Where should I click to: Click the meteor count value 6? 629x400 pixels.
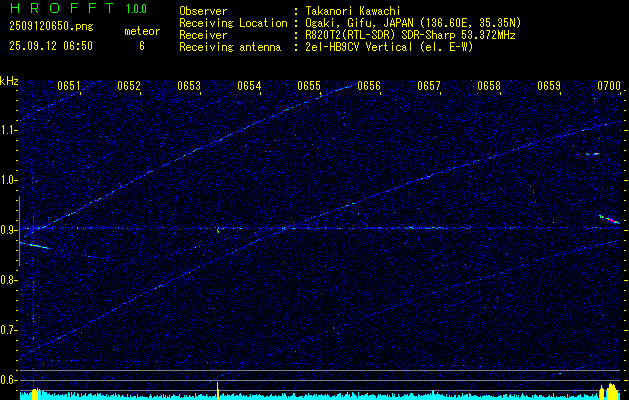(x=141, y=46)
